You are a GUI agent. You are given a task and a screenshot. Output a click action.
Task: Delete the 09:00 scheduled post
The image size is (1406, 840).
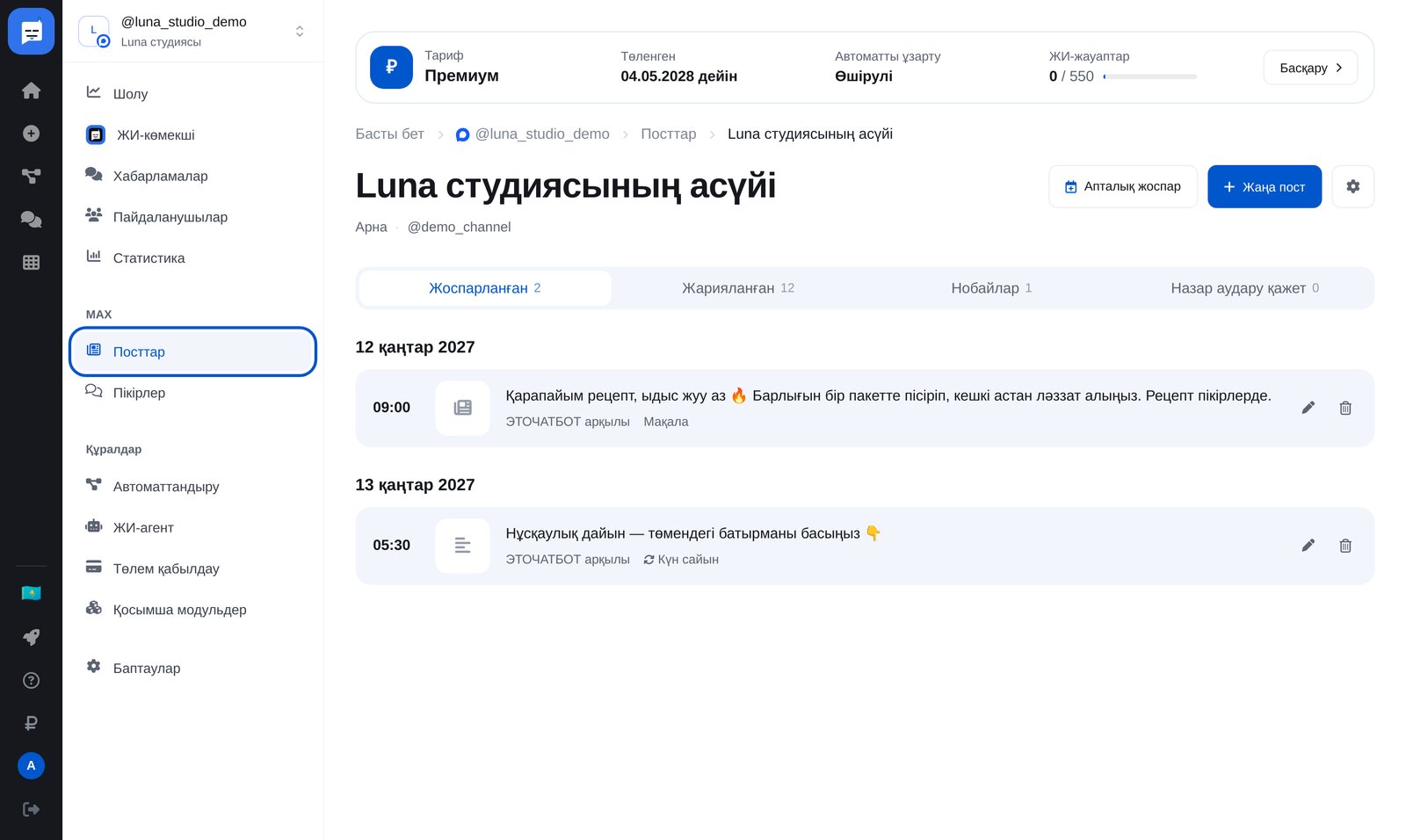(1345, 408)
